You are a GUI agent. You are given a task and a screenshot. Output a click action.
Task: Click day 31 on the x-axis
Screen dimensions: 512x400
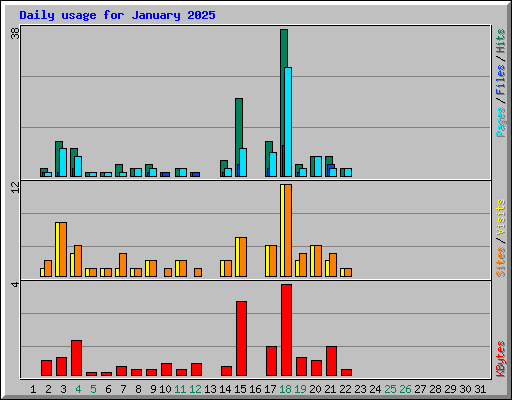[x=480, y=389]
